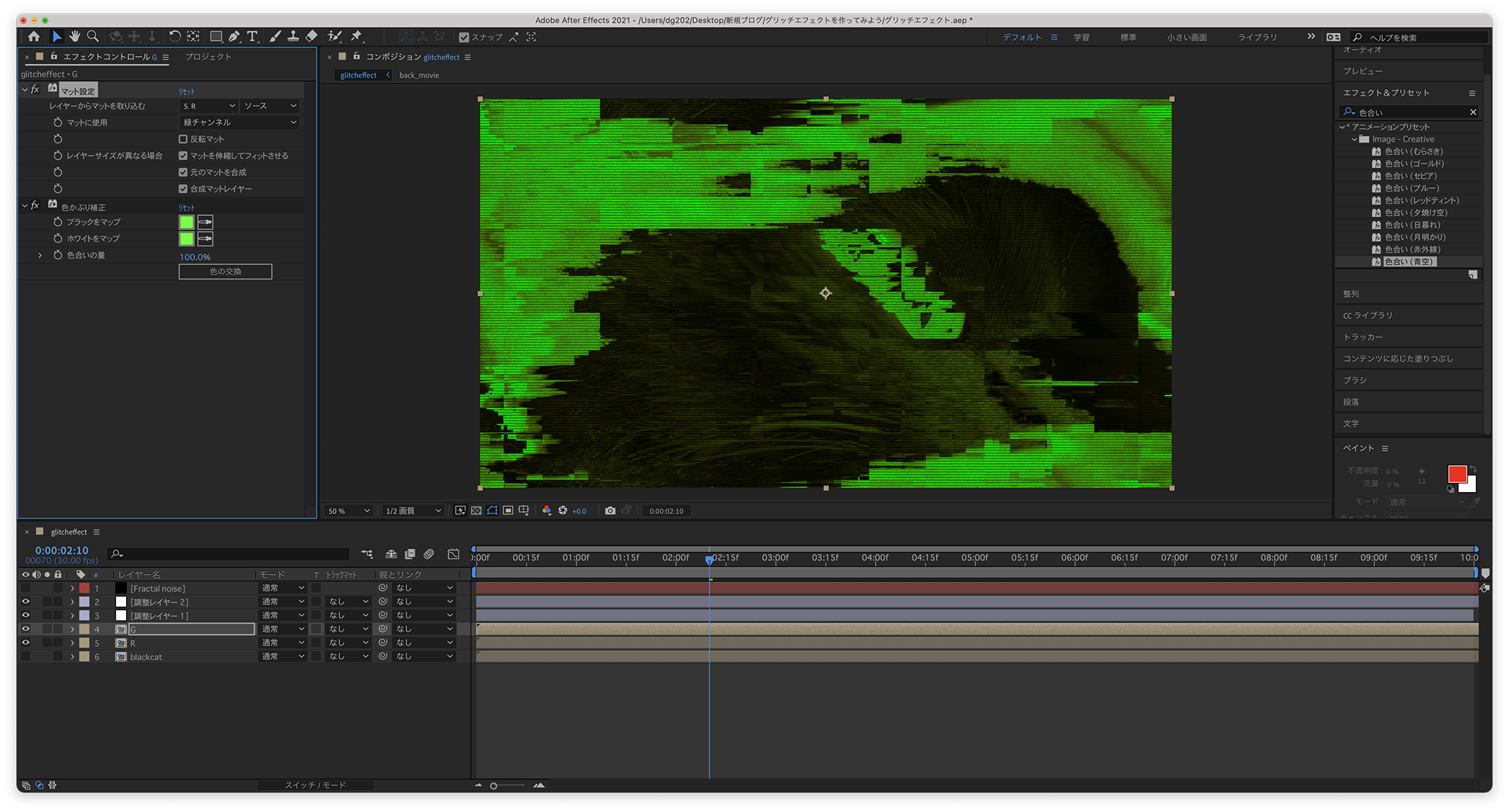The height and width of the screenshot is (812, 1509).
Task: Switch to the ライブラリ workspace
Action: pyautogui.click(x=1257, y=37)
